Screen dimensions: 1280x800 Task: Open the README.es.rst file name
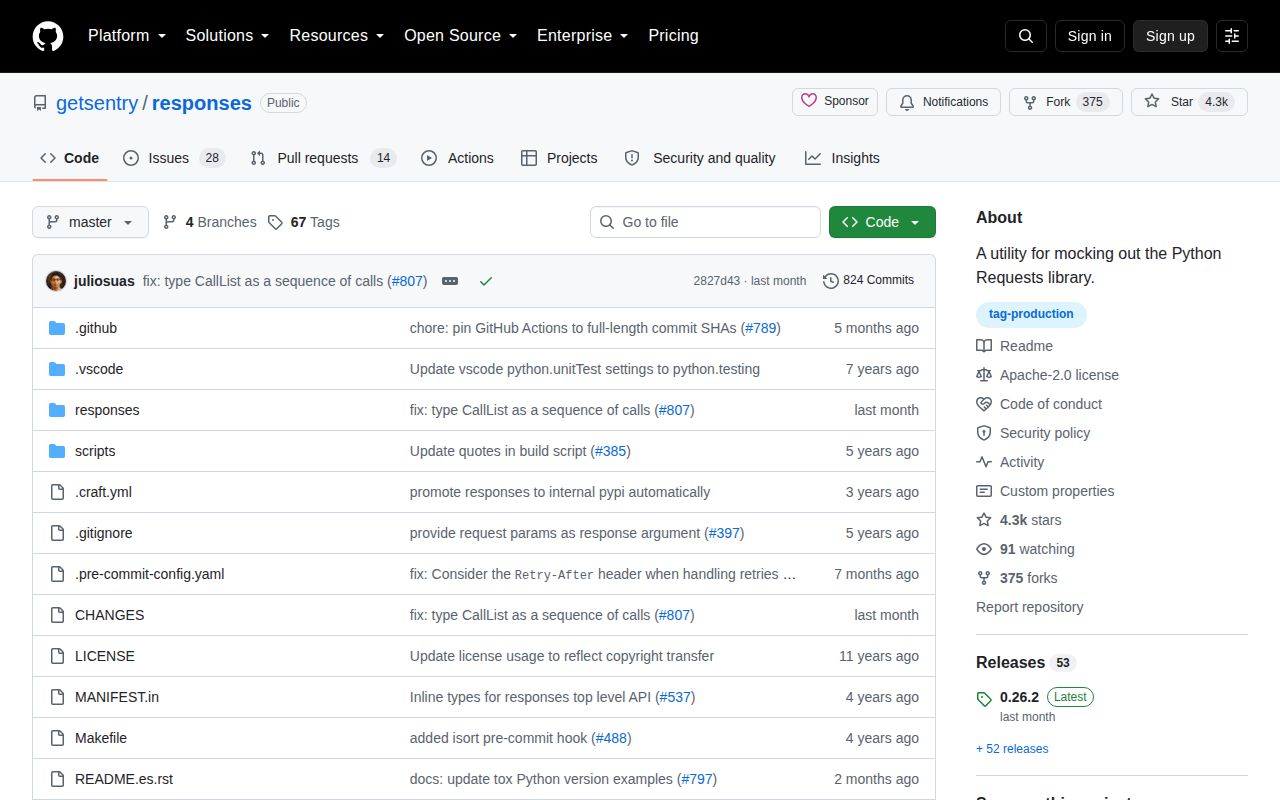[x=124, y=779]
